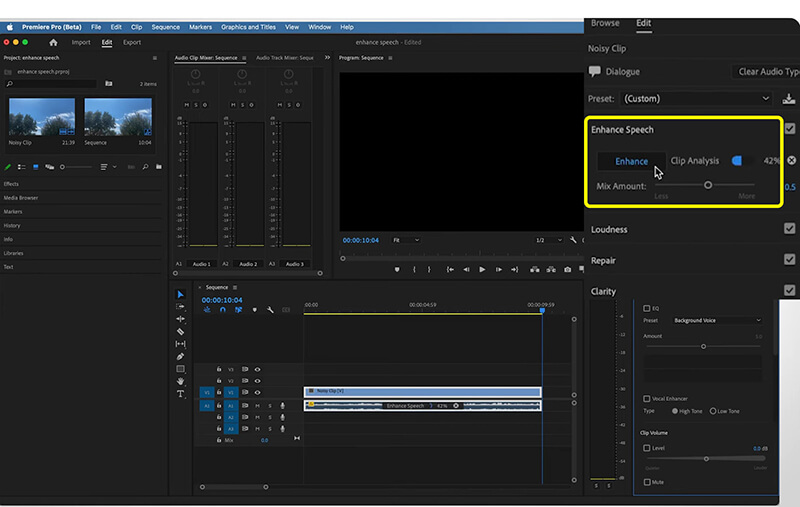Enable voice-over record on track A1
Image resolution: width=800 pixels, height=507 pixels.
tap(283, 405)
